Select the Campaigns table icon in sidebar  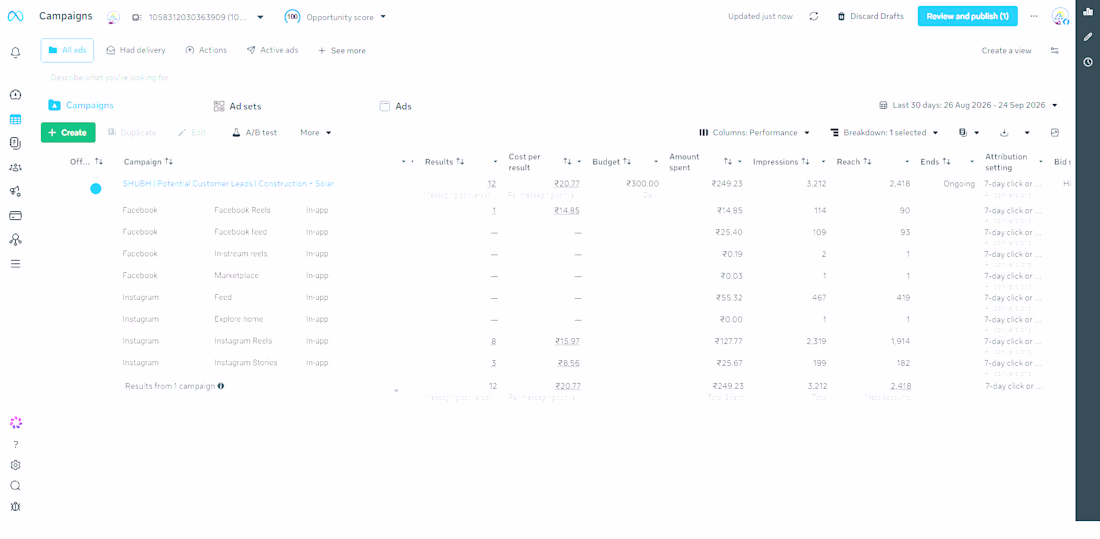coord(15,119)
